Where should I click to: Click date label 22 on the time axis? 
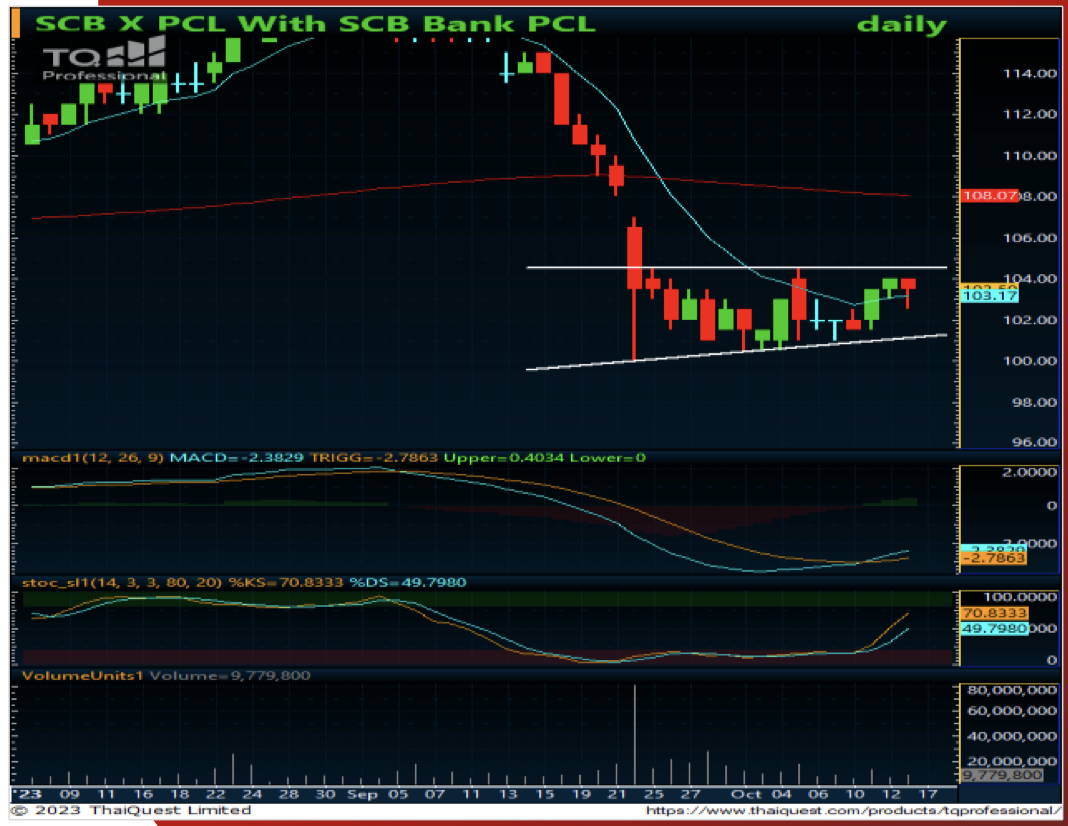point(216,794)
